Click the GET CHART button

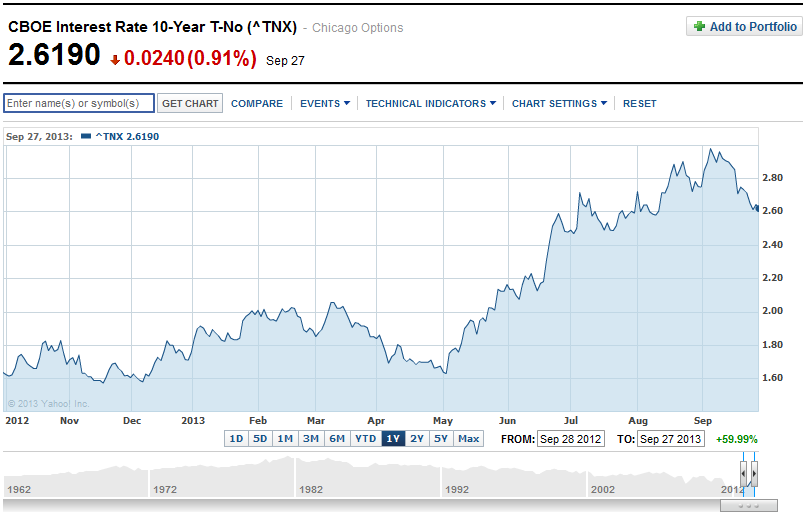pos(190,103)
